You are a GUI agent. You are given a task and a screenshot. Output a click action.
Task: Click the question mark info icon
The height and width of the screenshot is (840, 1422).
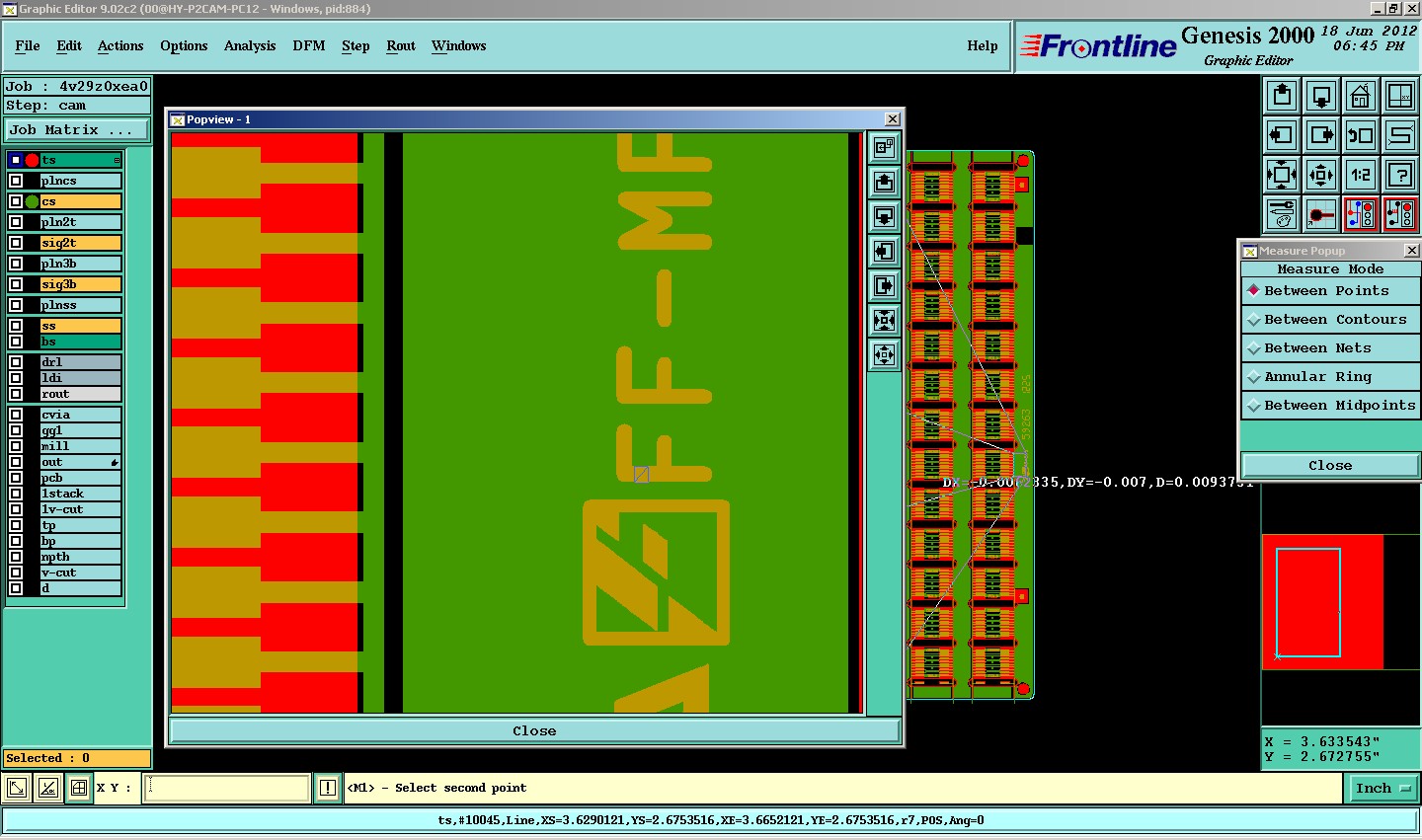[1400, 175]
